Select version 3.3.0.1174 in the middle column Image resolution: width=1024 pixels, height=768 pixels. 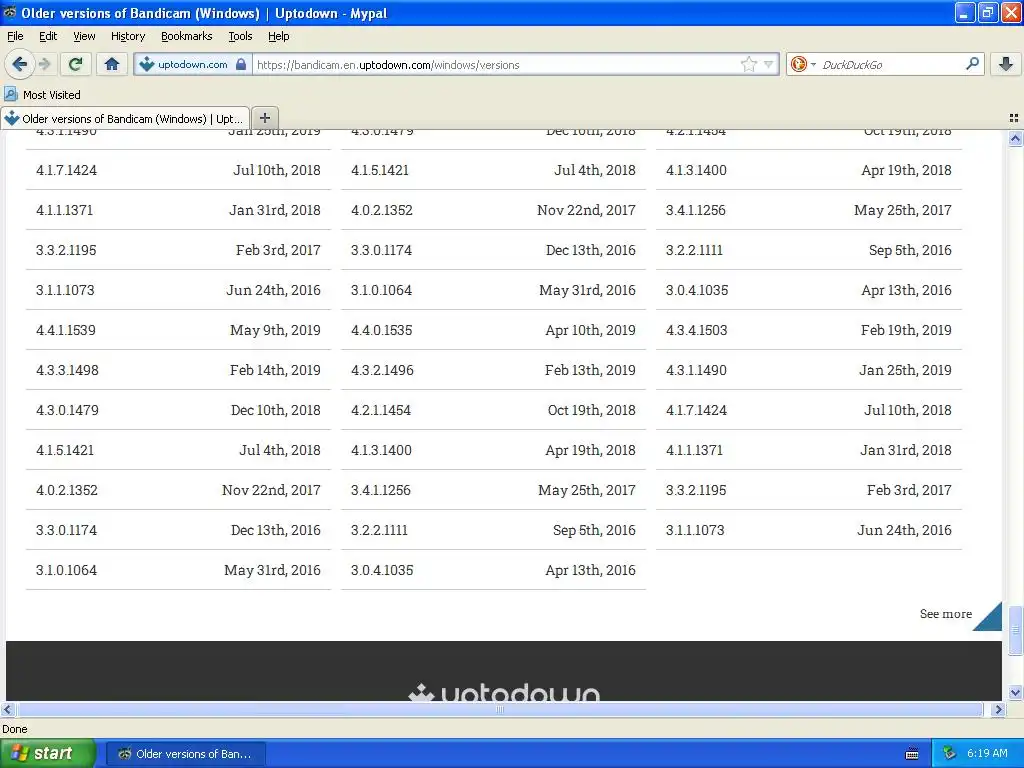pyautogui.click(x=493, y=249)
